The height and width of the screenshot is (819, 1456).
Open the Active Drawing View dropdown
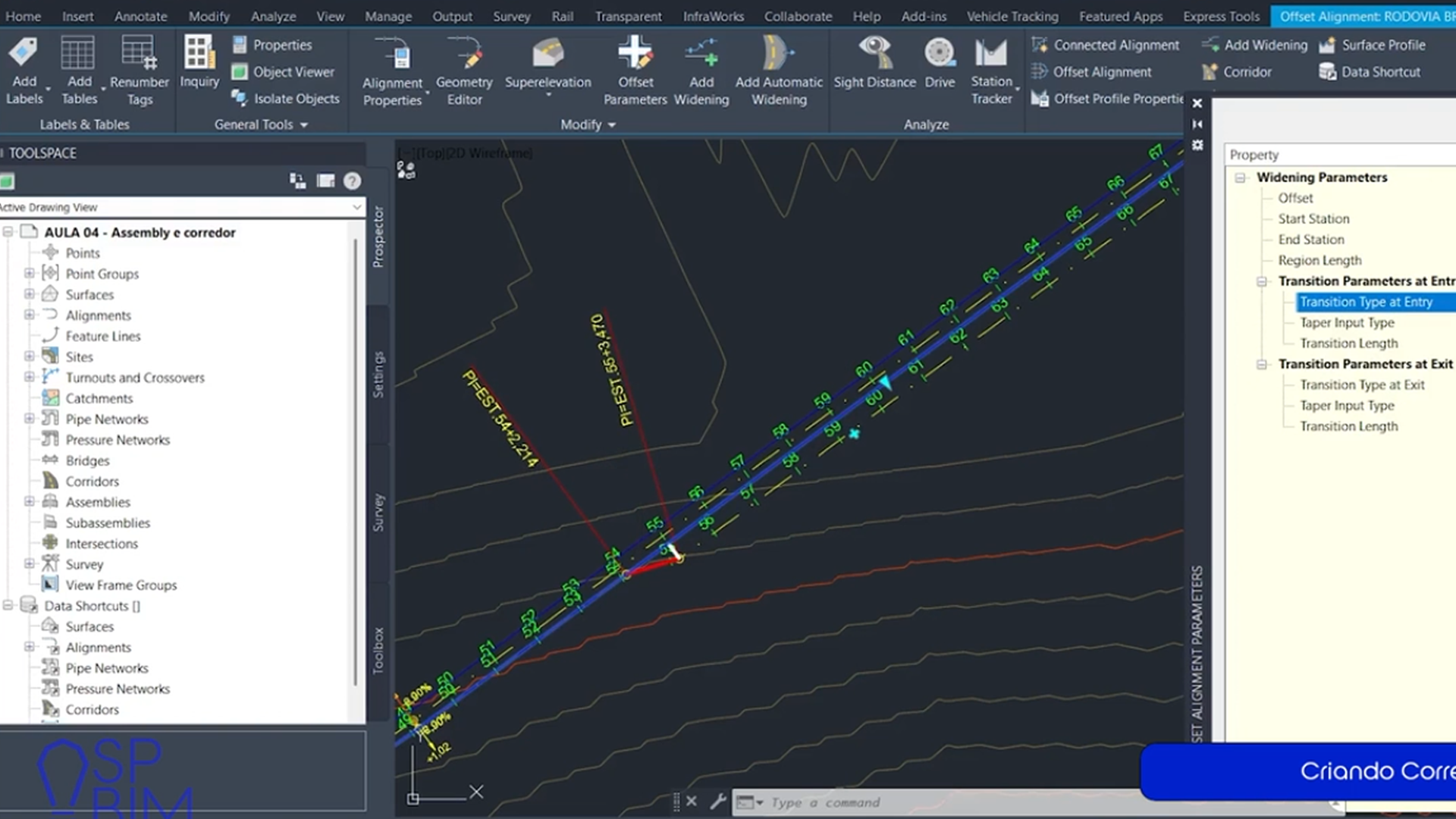(356, 207)
